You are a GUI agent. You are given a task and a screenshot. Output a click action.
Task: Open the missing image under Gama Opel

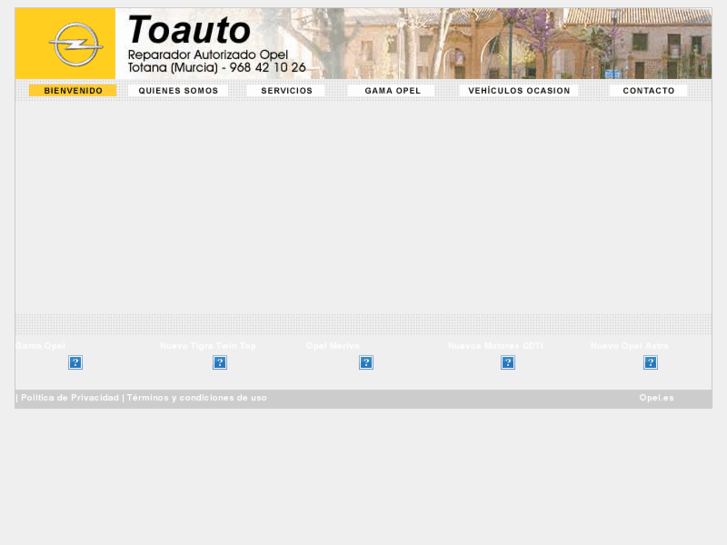[76, 362]
